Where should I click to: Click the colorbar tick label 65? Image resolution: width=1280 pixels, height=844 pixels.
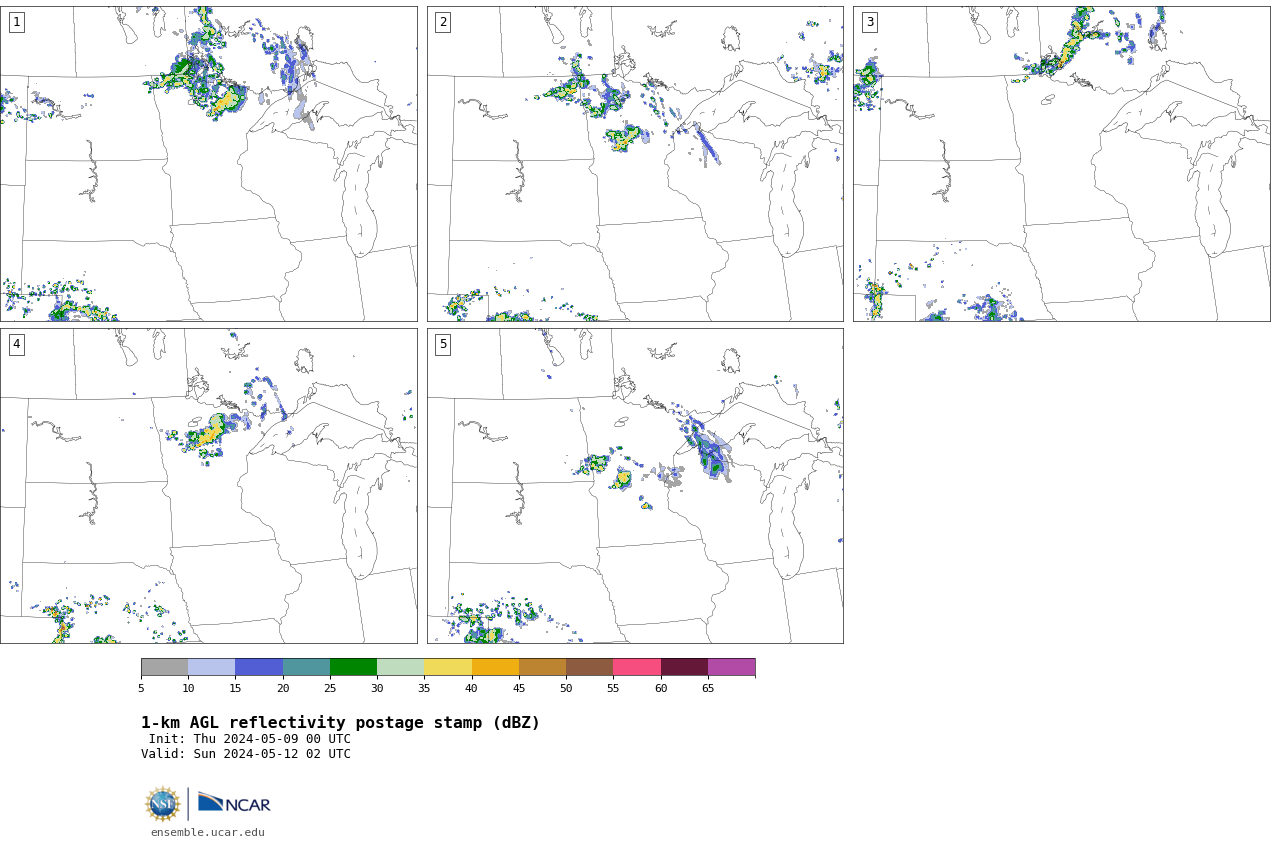(x=708, y=688)
